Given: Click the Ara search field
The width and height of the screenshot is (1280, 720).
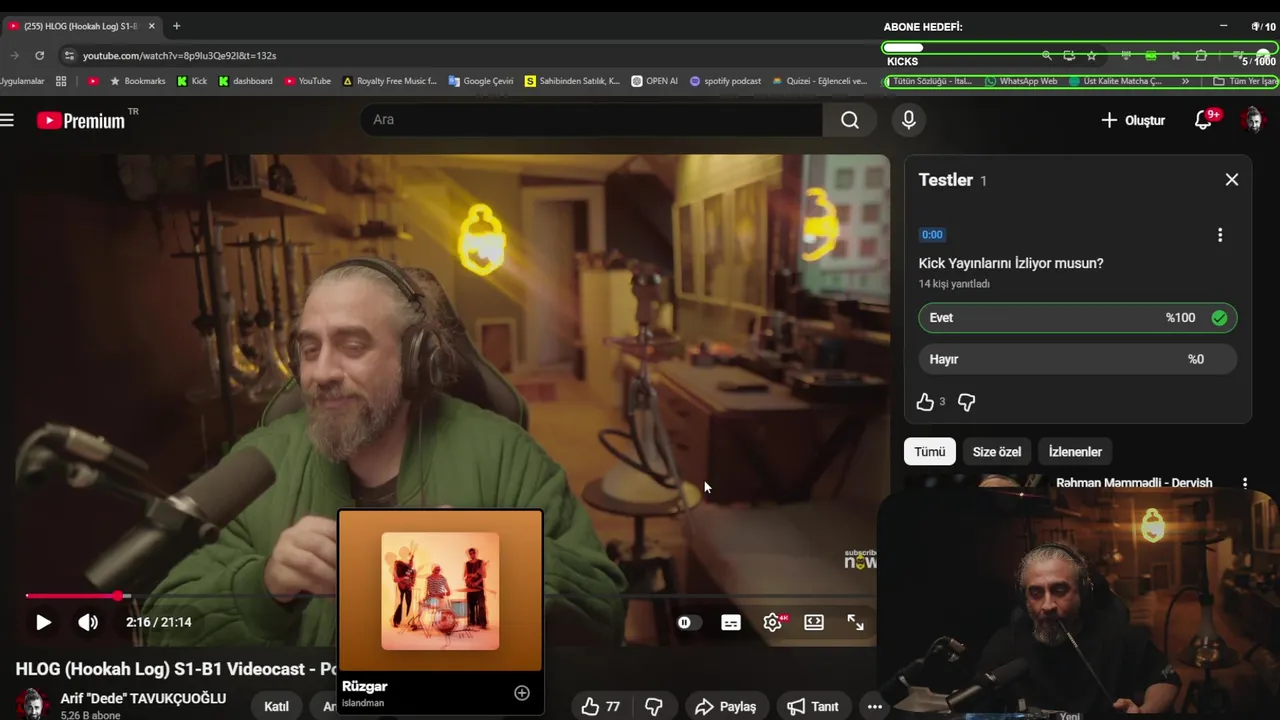Looking at the screenshot, I should click(591, 120).
